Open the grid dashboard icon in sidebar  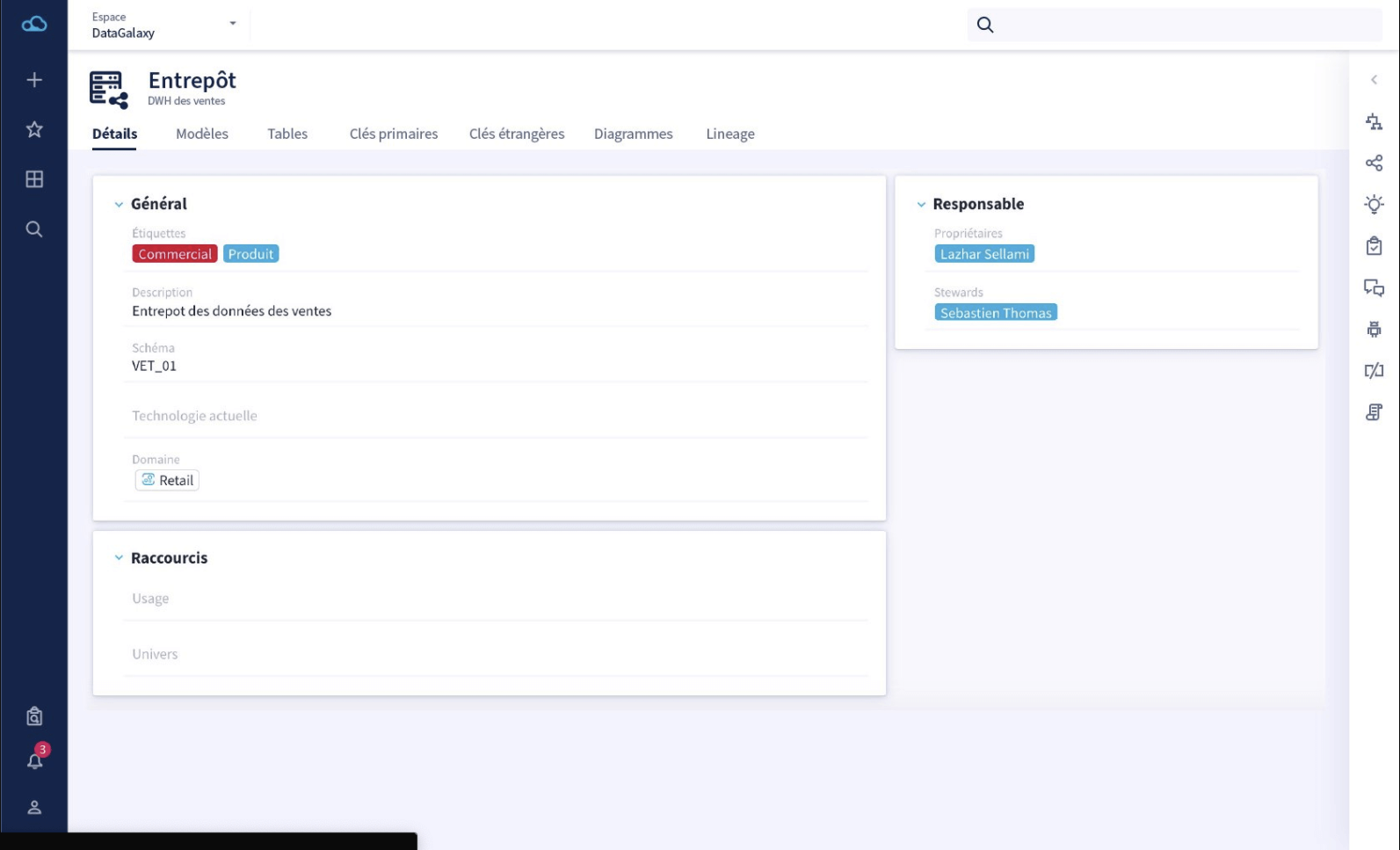pos(34,179)
